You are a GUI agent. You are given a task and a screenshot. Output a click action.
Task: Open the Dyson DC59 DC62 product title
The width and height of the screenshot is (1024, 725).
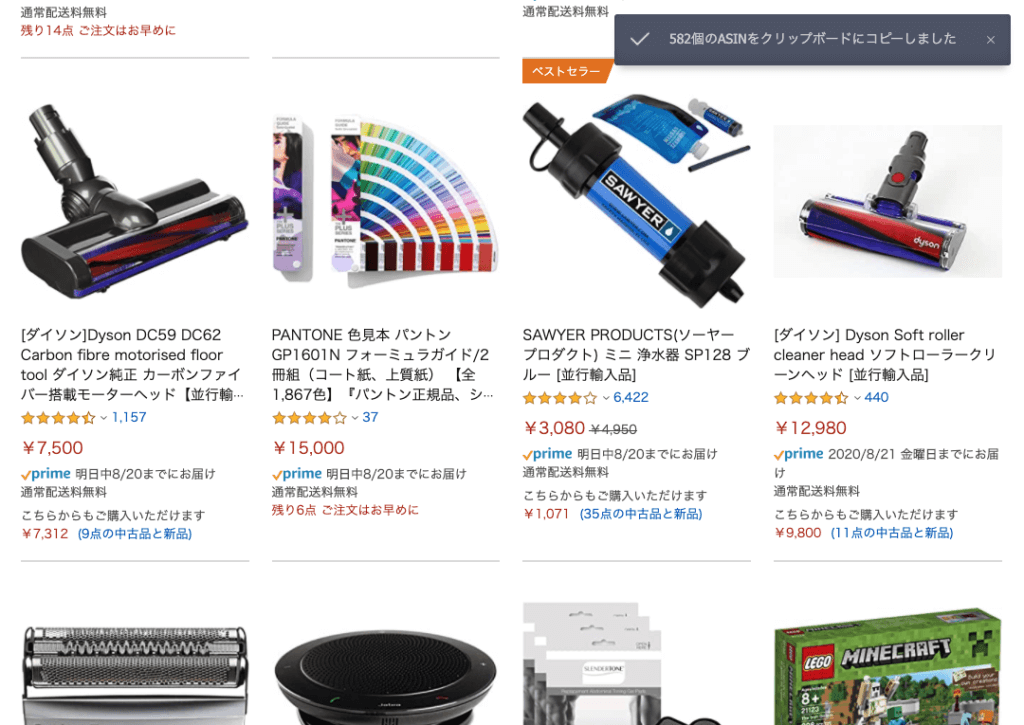[x=133, y=364]
